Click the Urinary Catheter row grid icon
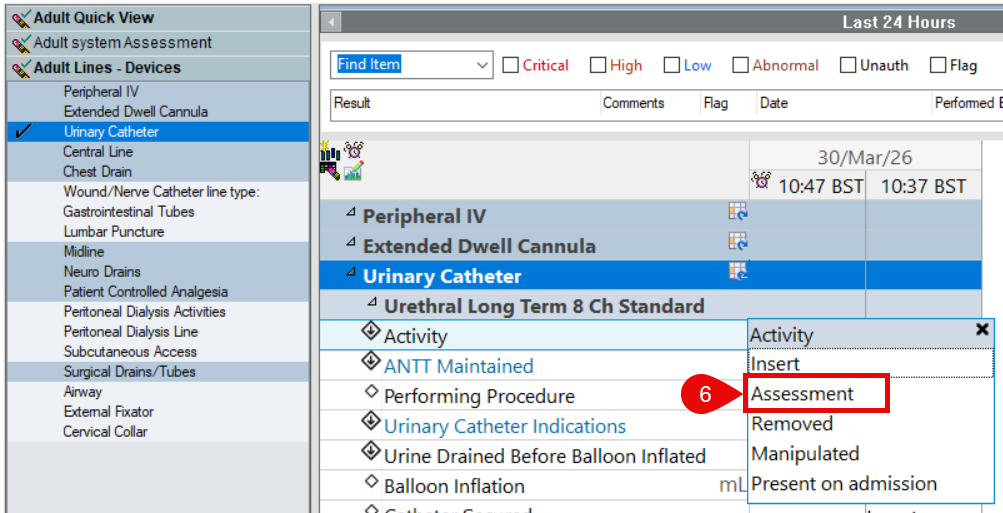 [x=738, y=272]
